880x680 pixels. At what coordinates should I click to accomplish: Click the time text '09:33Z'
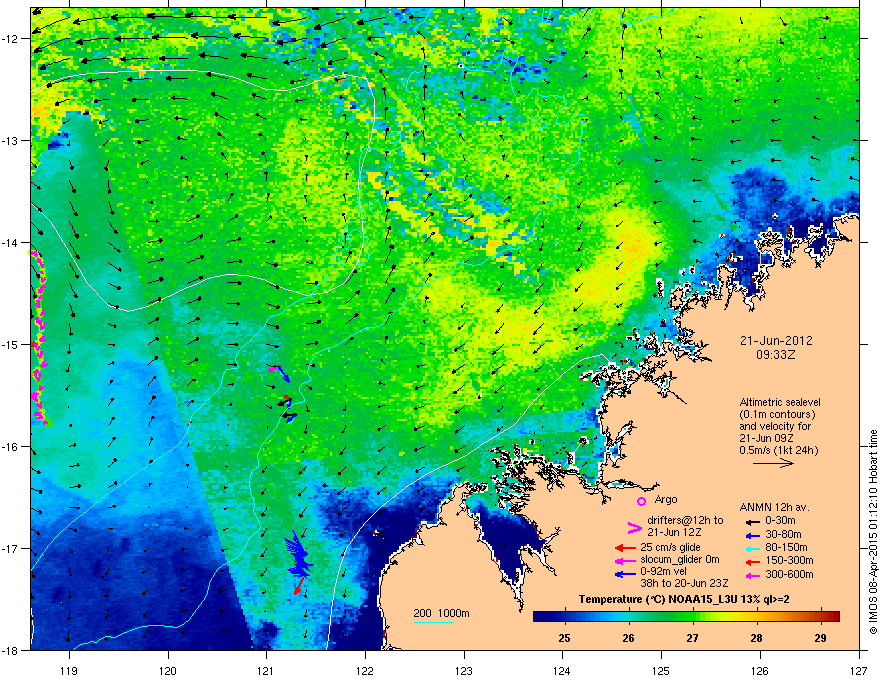click(x=776, y=355)
